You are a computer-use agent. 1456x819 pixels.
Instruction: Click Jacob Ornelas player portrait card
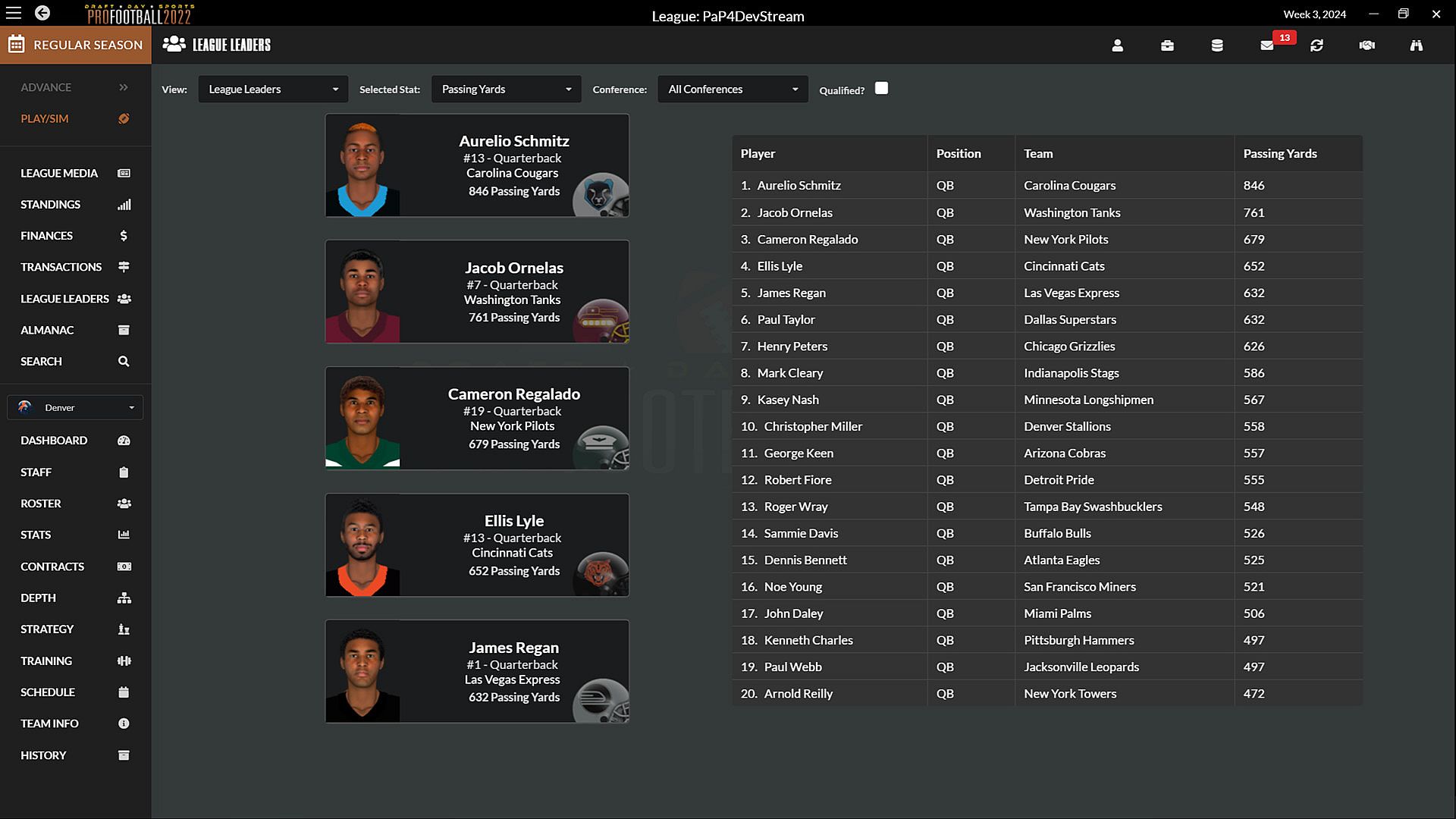tap(477, 292)
